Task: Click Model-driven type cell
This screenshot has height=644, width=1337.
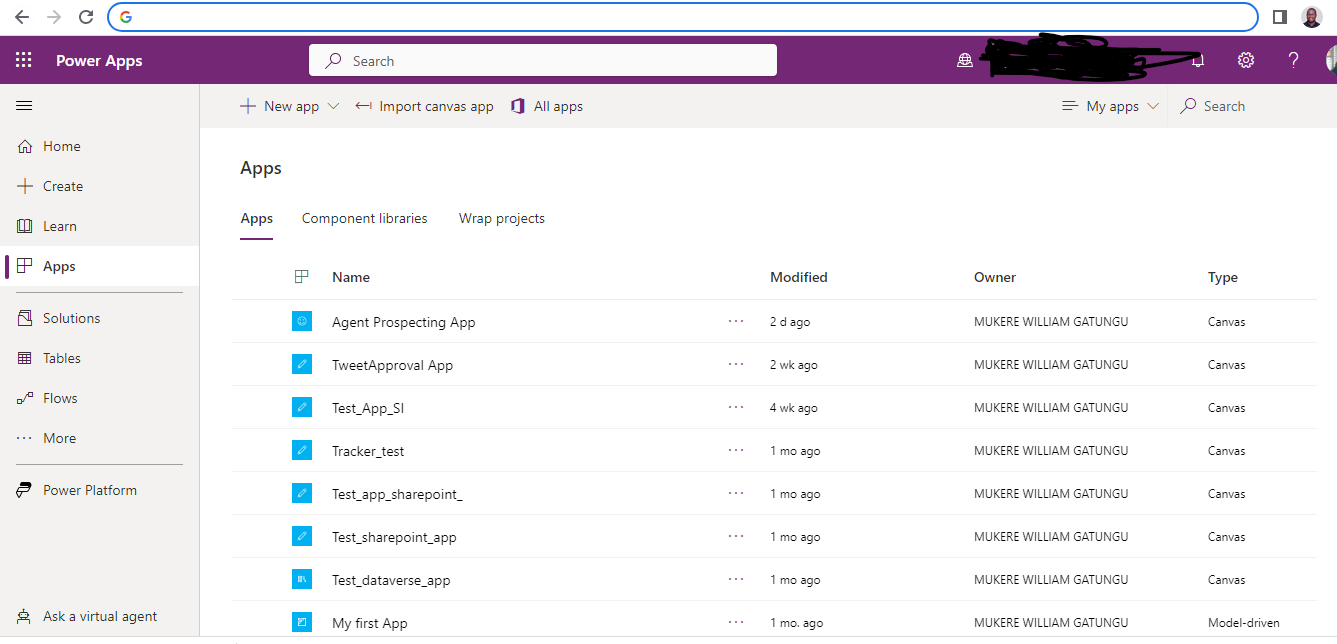Action: 1244,623
